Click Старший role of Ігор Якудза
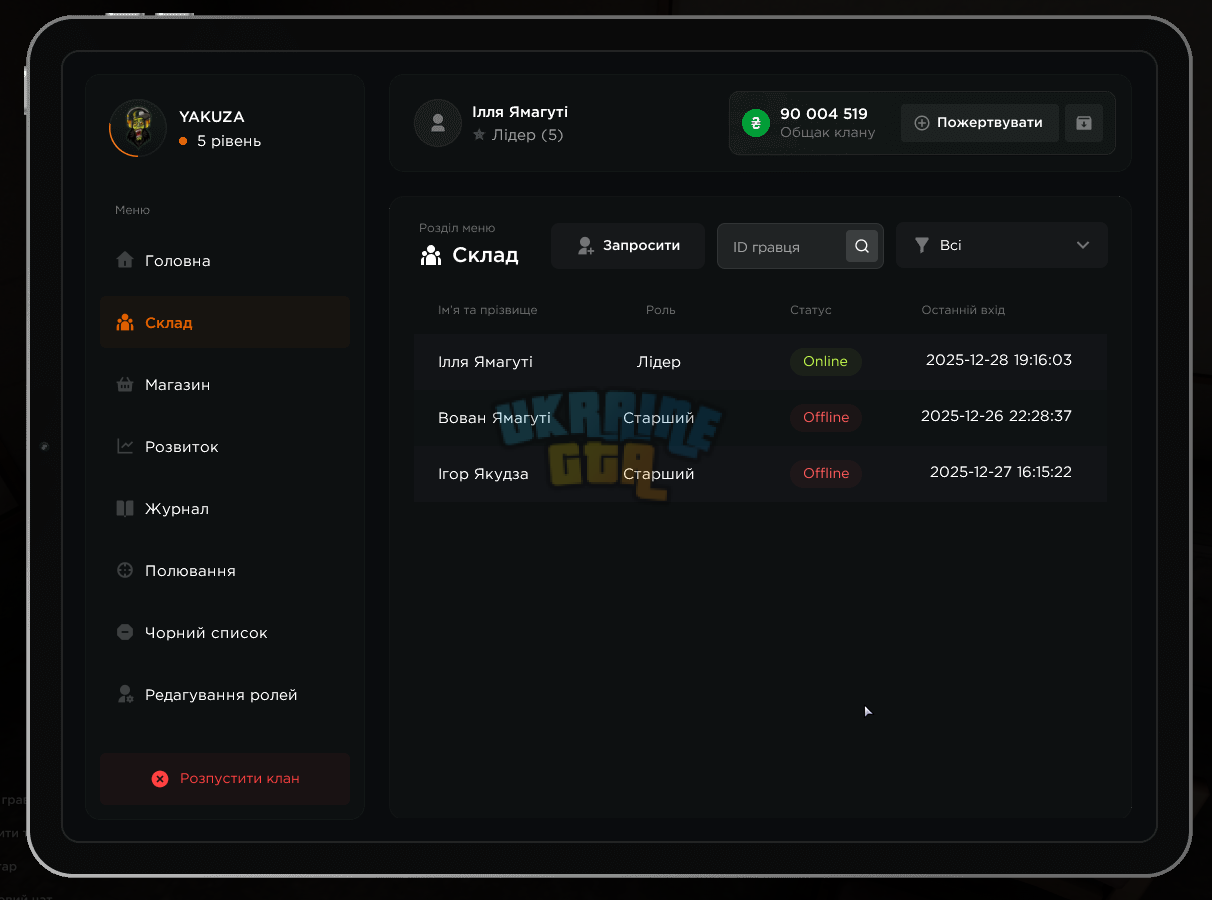This screenshot has width=1212, height=900. tap(659, 474)
